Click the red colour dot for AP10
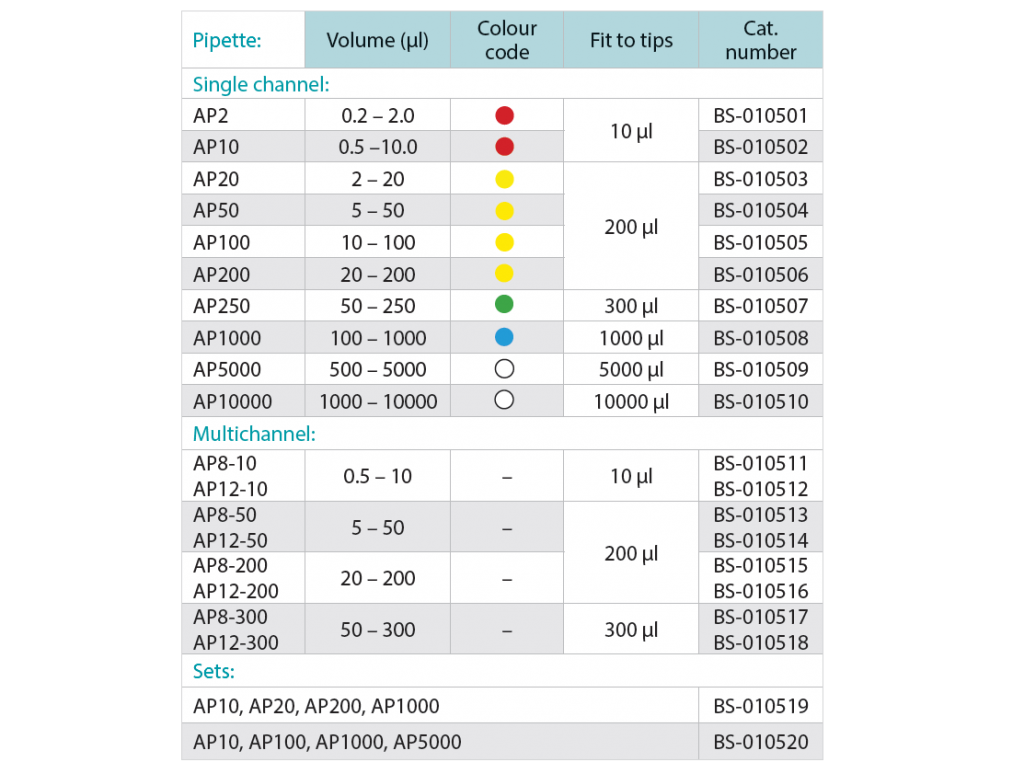 point(505,147)
